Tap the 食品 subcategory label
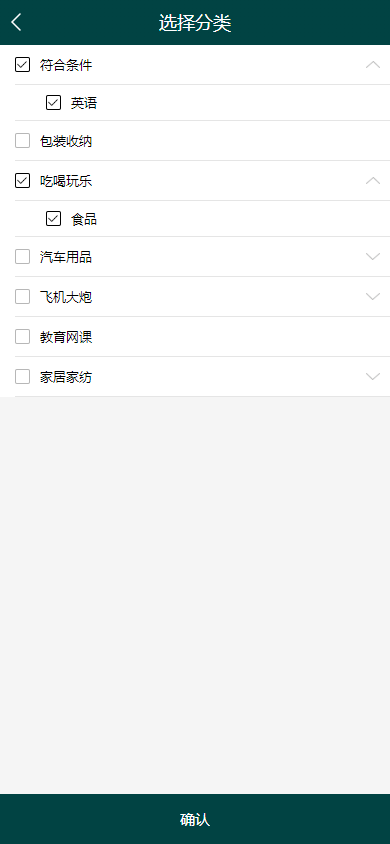 pyautogui.click(x=84, y=219)
